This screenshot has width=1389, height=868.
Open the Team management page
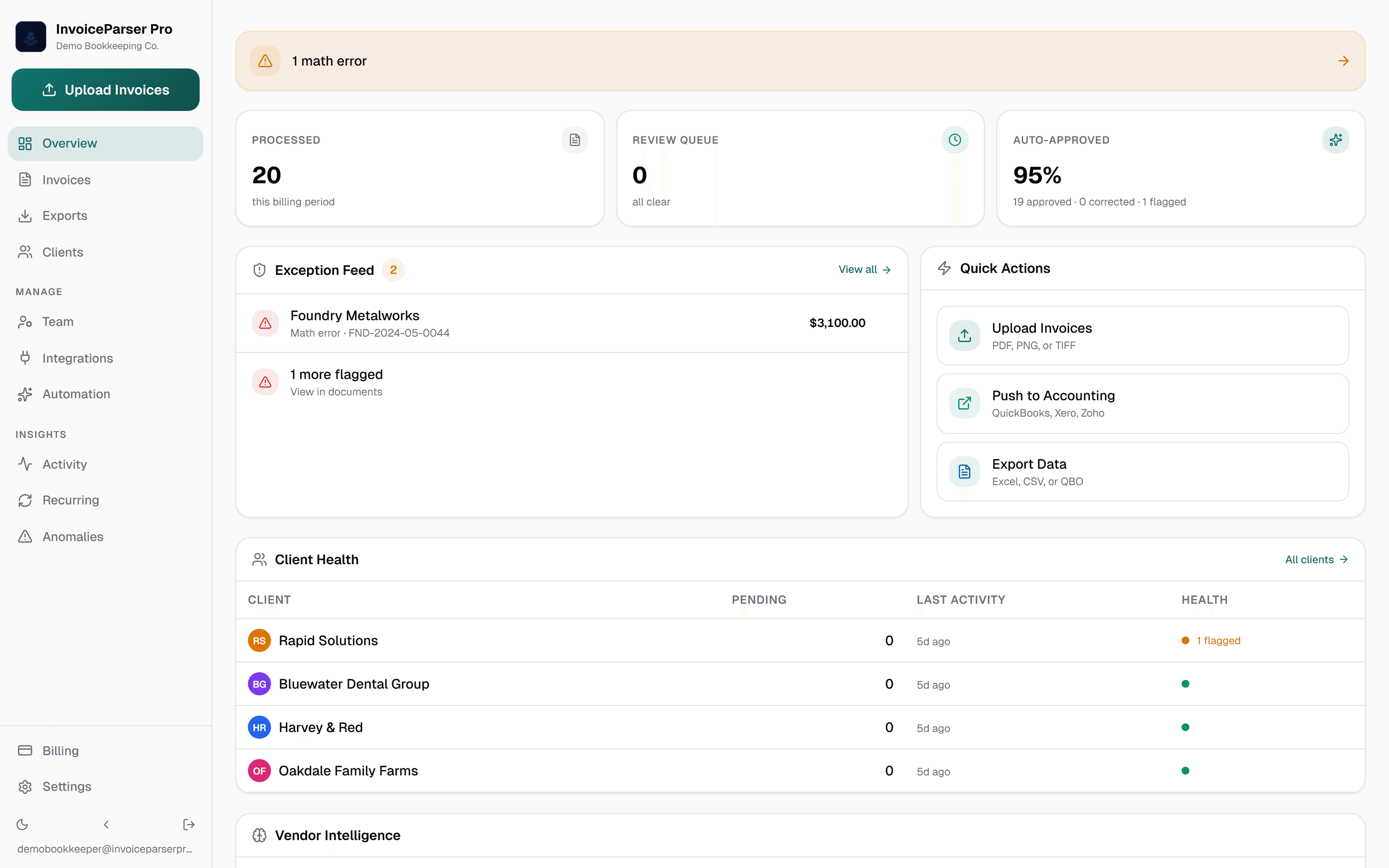tap(106, 322)
